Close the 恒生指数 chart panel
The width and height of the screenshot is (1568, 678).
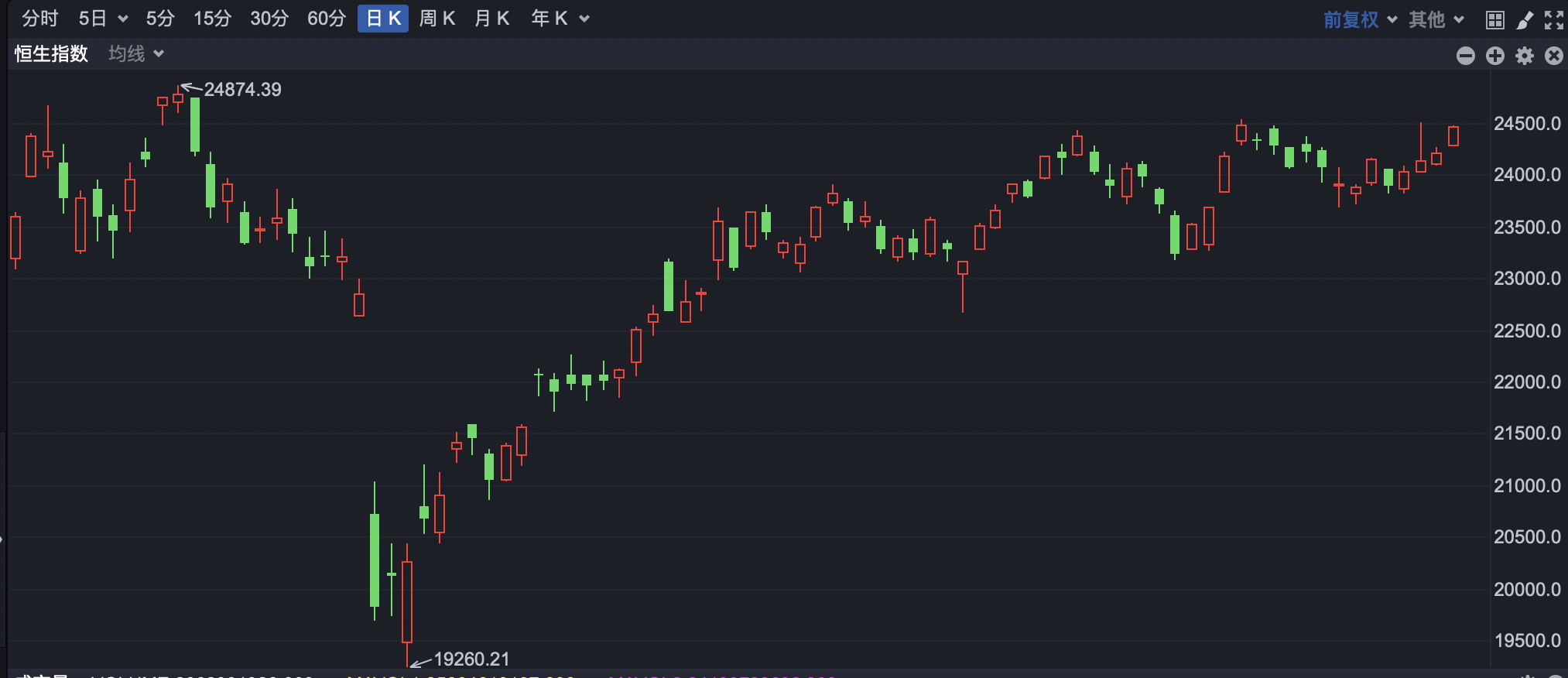tap(1554, 56)
